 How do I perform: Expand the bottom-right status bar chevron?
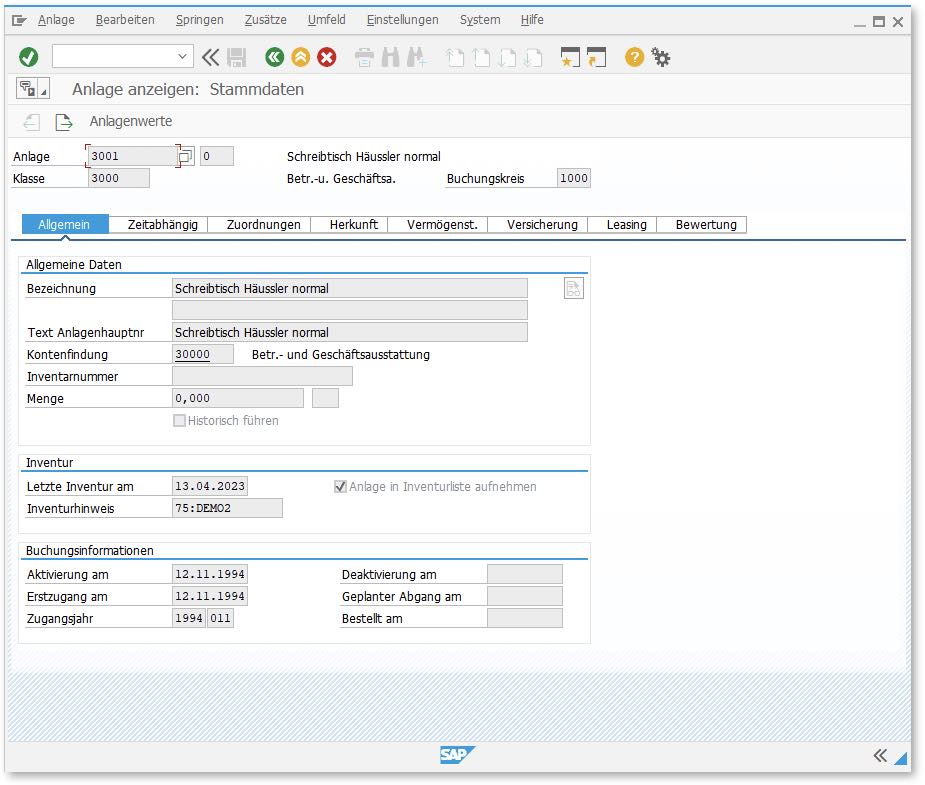tap(880, 755)
